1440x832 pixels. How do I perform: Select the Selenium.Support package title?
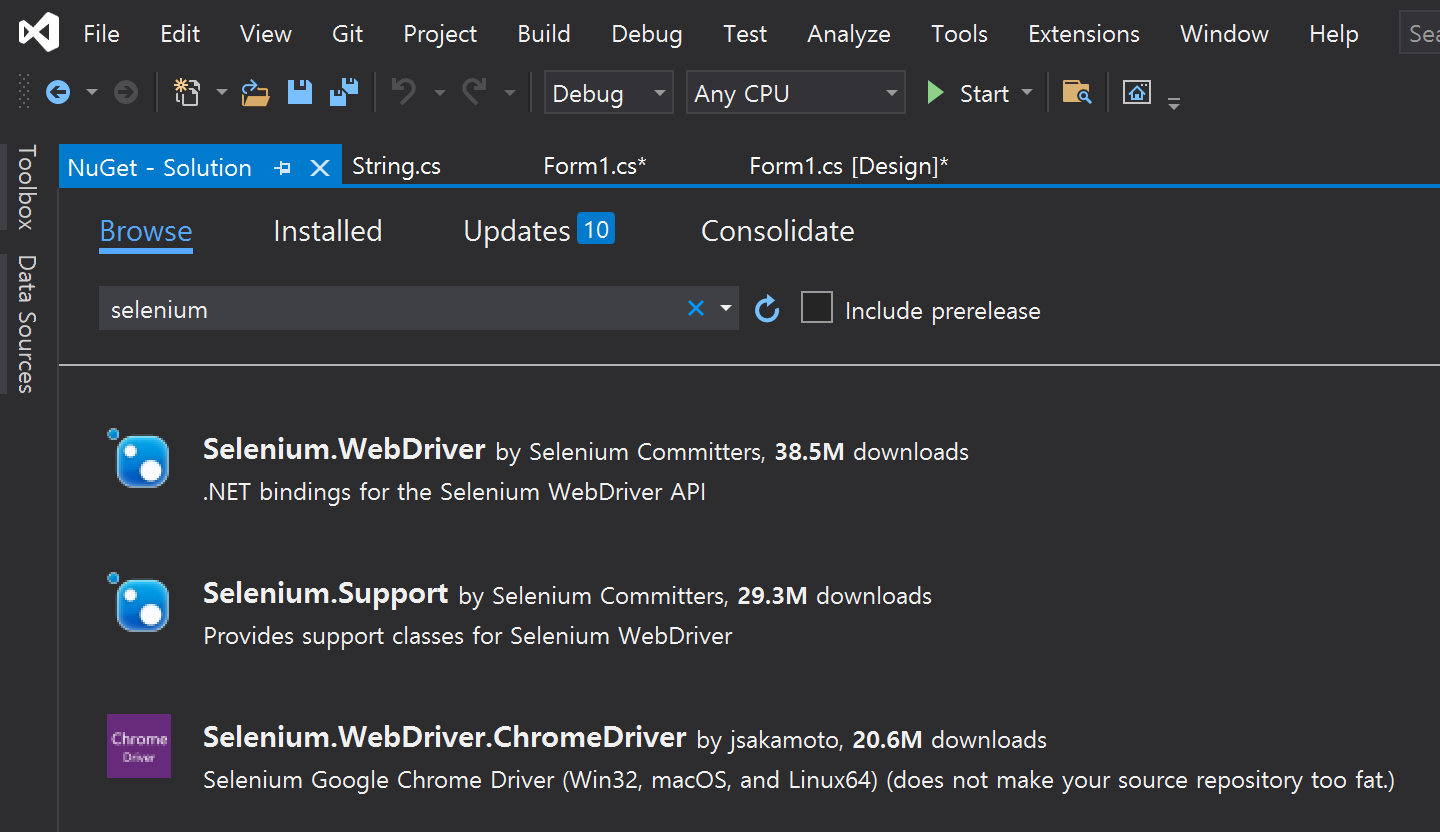(325, 593)
